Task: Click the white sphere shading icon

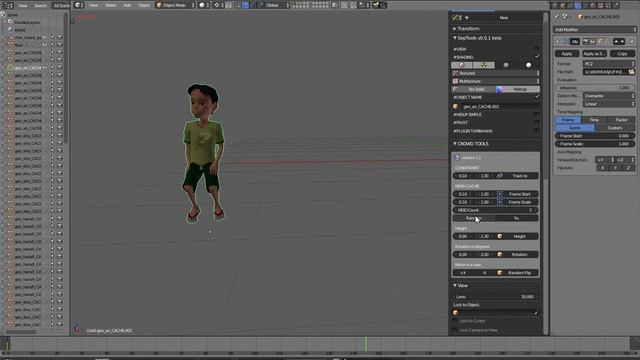Action: 529,65
